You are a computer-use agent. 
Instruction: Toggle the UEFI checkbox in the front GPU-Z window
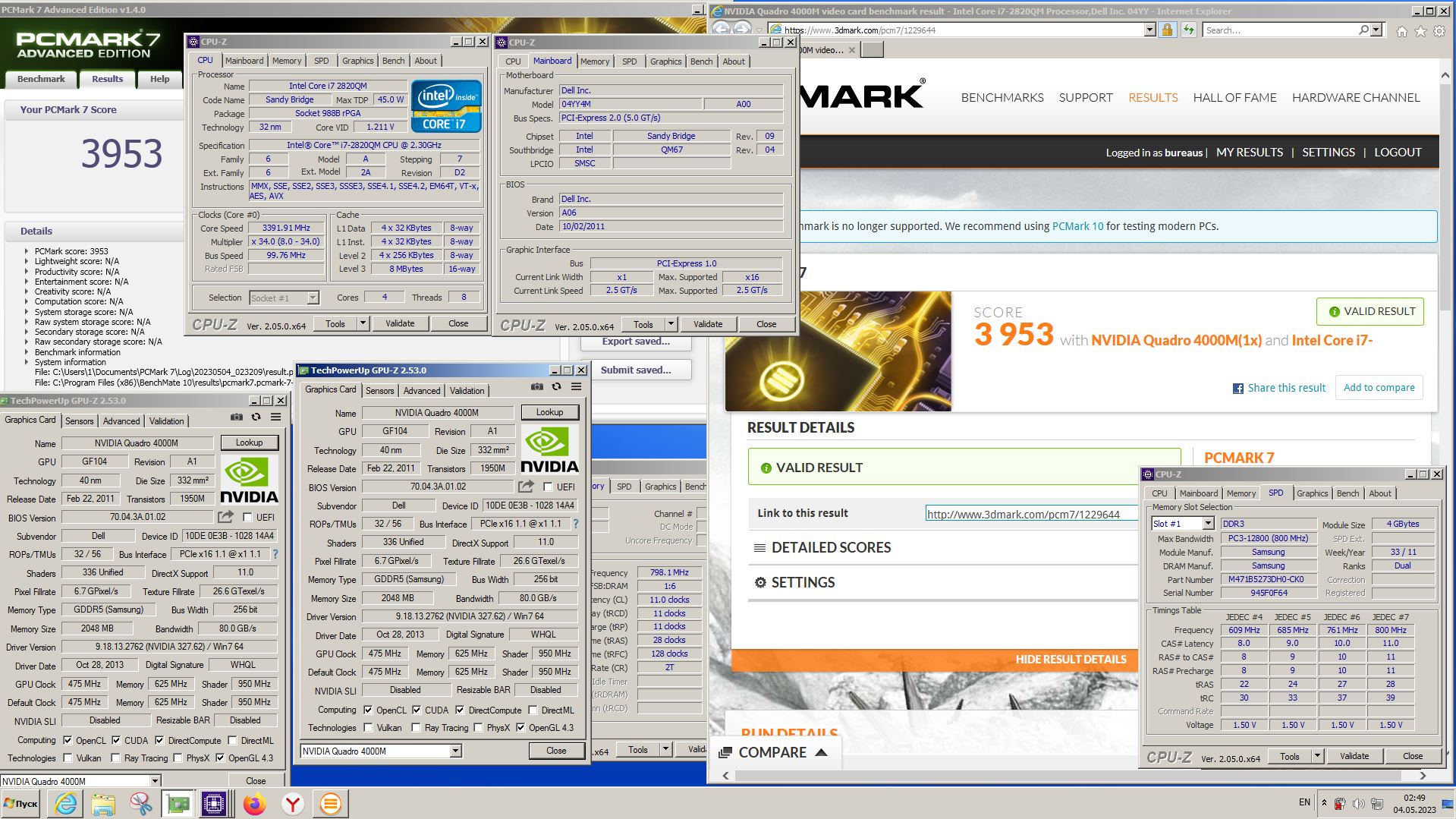tap(548, 487)
